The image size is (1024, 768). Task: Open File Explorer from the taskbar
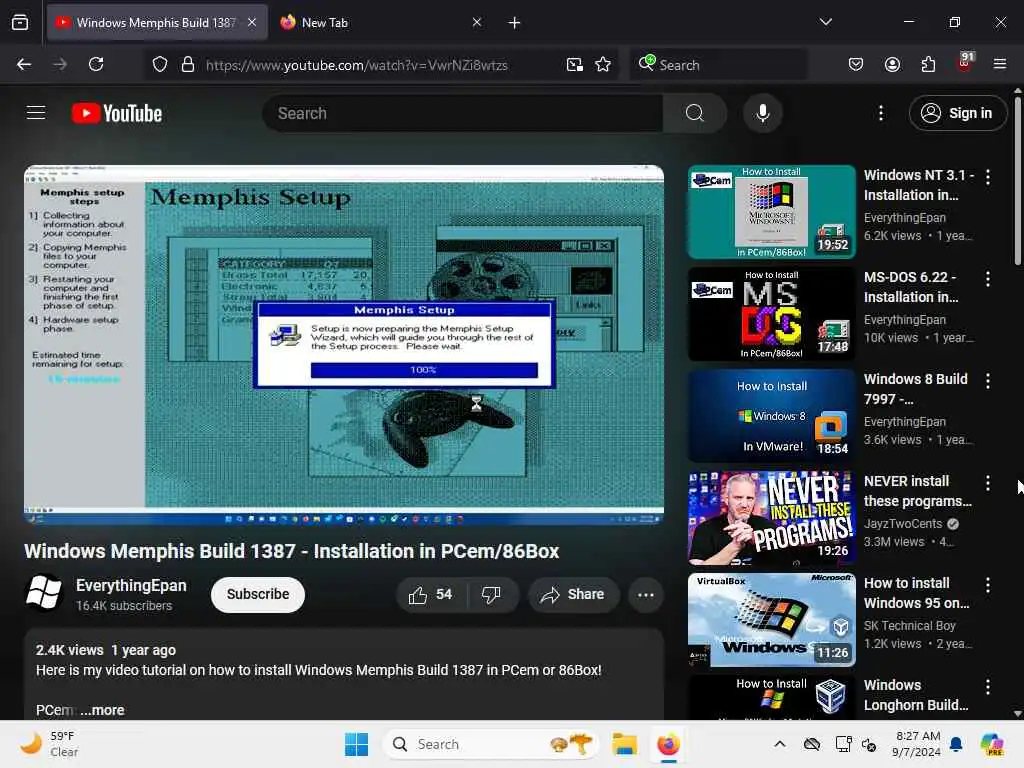pyautogui.click(x=624, y=744)
